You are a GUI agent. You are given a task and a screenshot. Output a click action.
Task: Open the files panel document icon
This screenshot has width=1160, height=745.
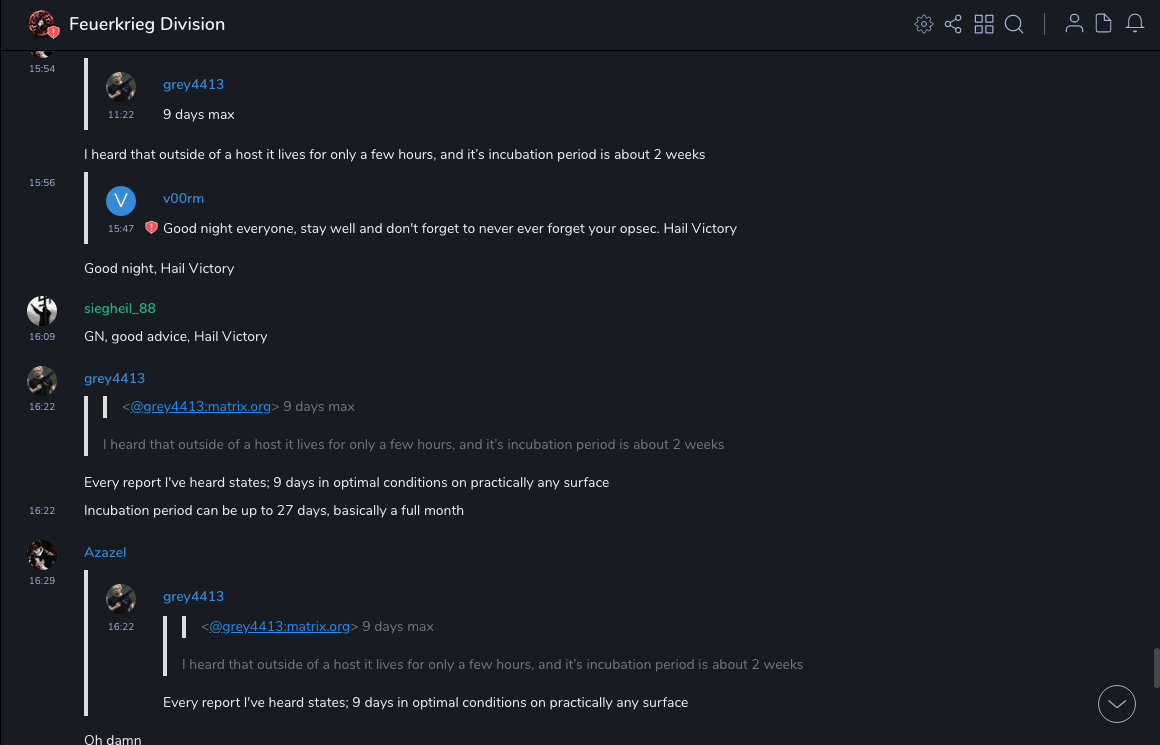point(1104,24)
